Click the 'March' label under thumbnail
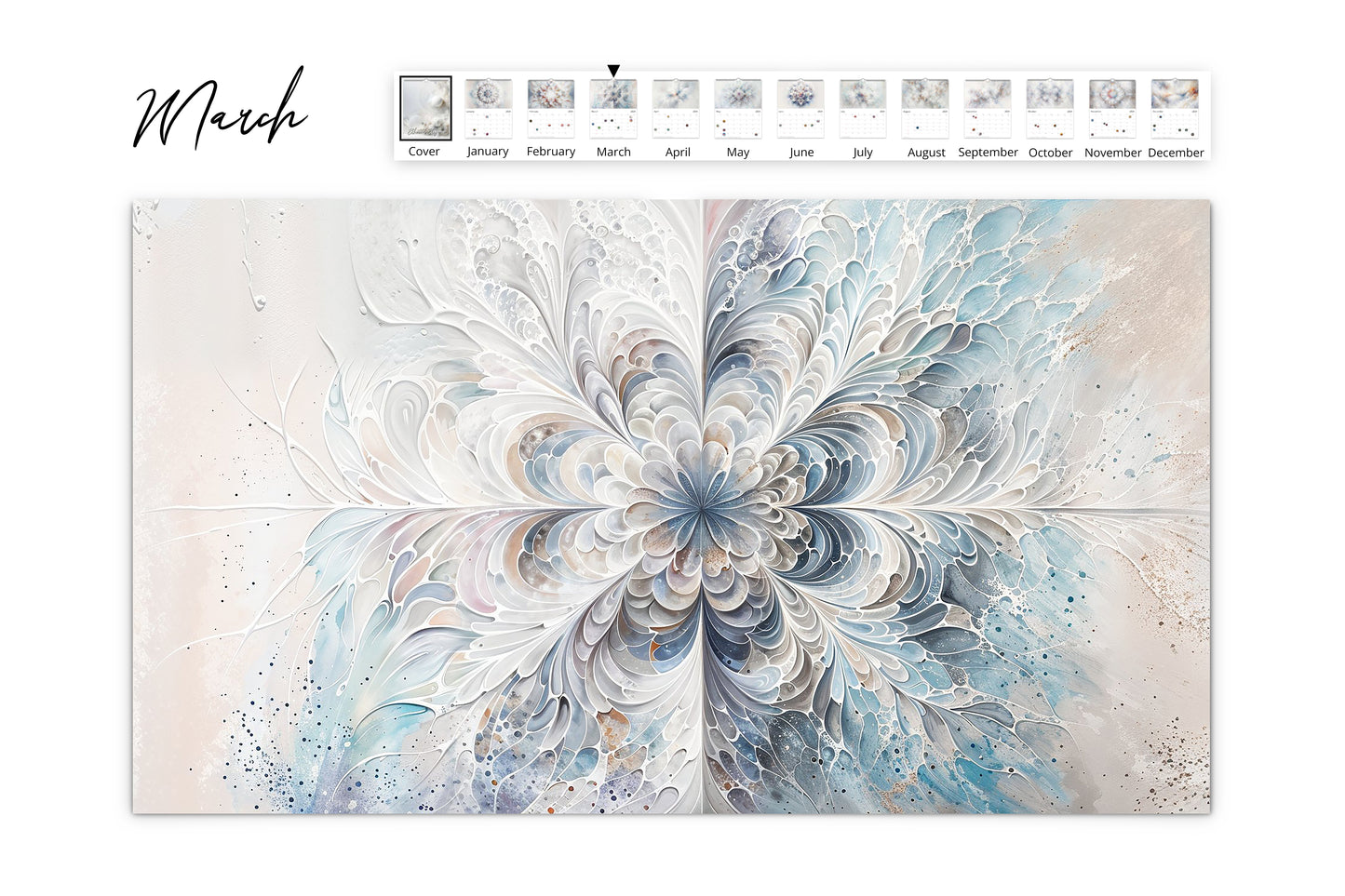Viewport: 1345px width, 896px height. [613, 152]
